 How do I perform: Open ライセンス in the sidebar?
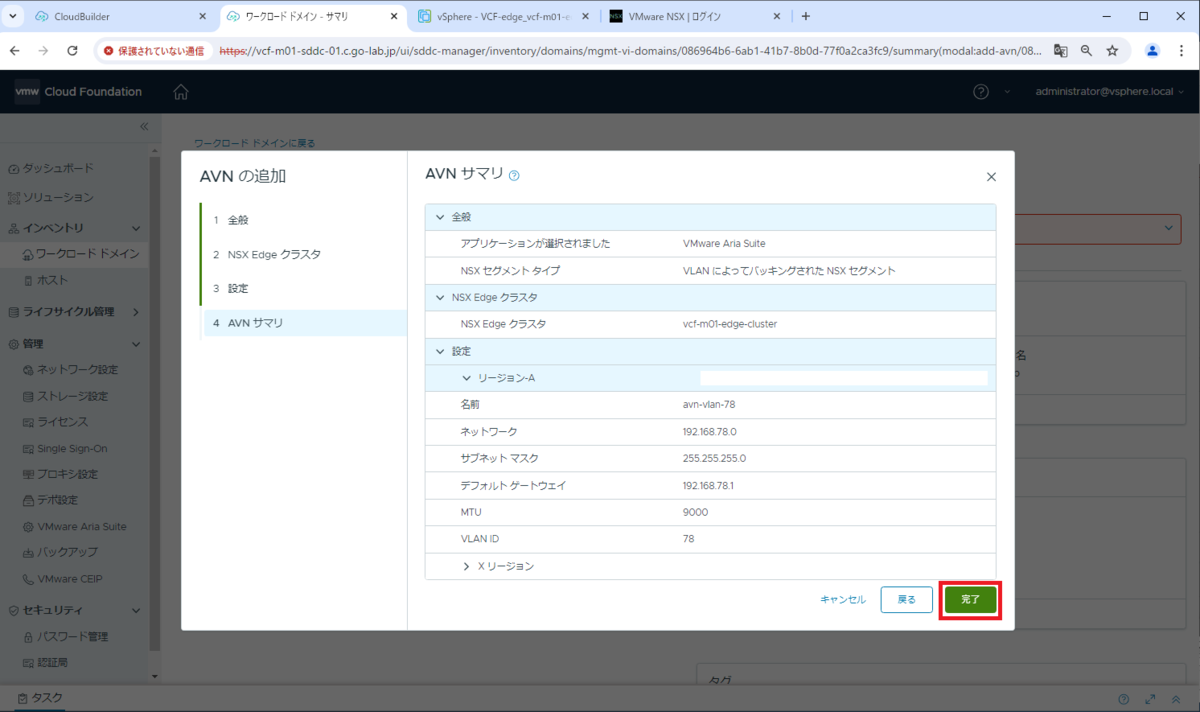62,422
